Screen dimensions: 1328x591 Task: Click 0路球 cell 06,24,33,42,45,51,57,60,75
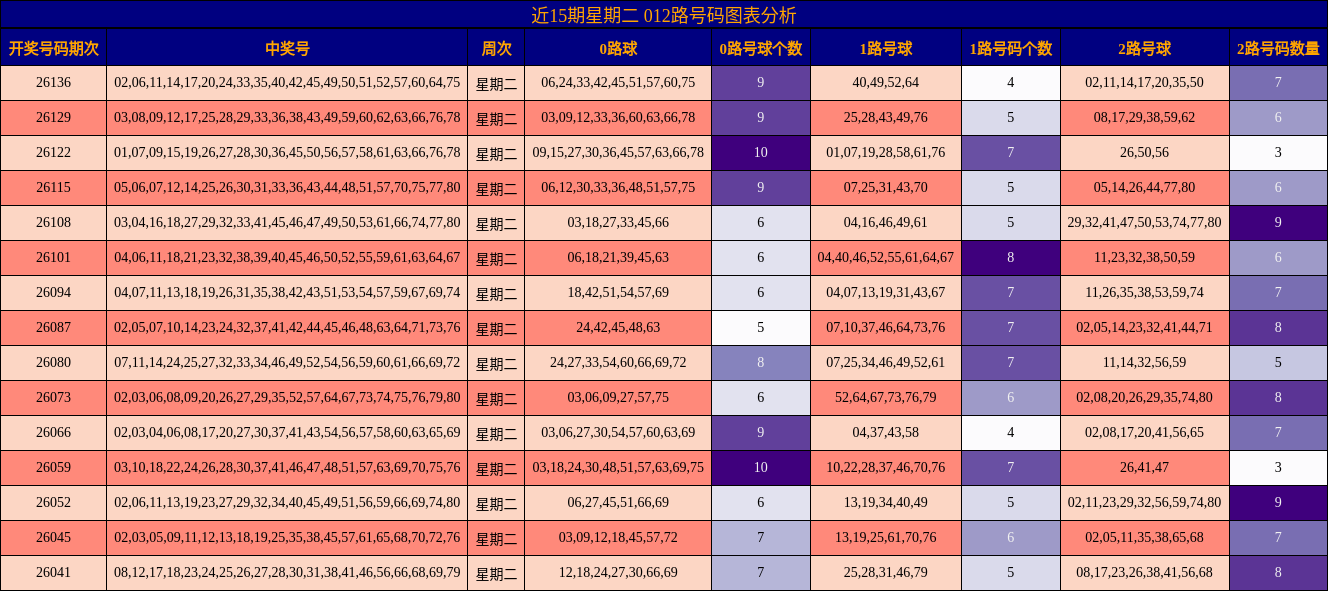coord(618,83)
